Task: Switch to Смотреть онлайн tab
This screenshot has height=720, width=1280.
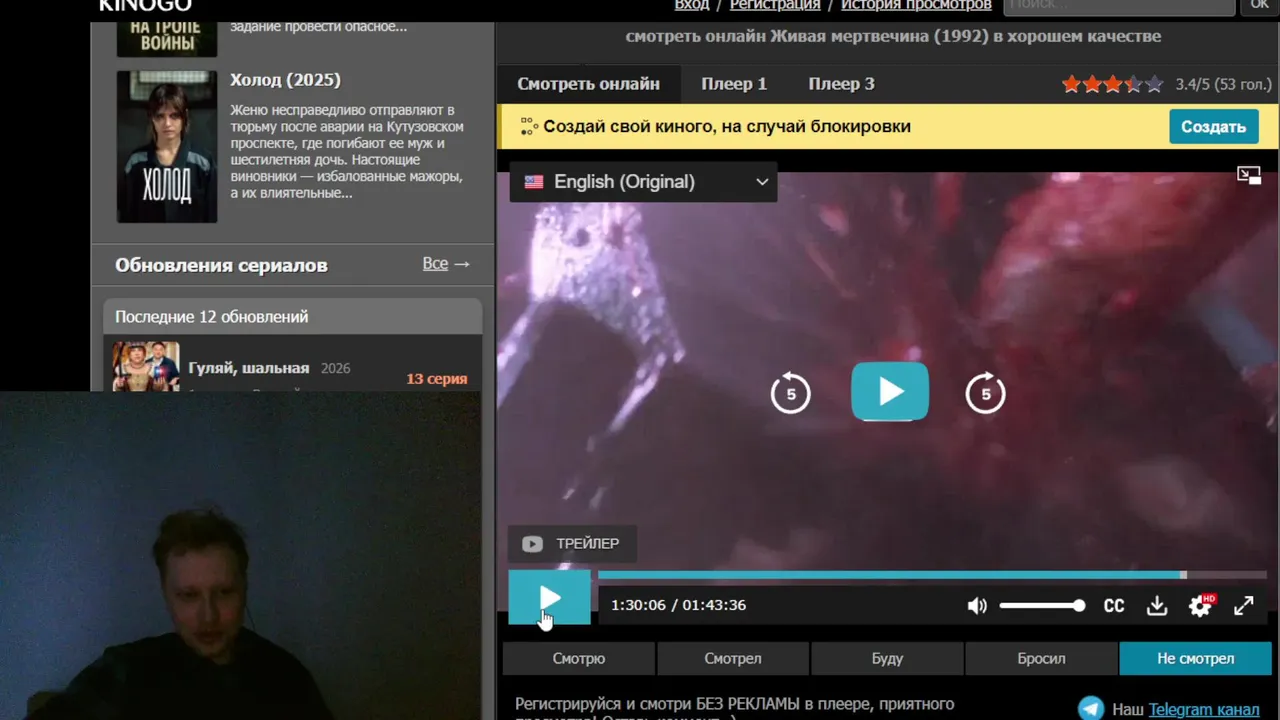Action: [588, 84]
